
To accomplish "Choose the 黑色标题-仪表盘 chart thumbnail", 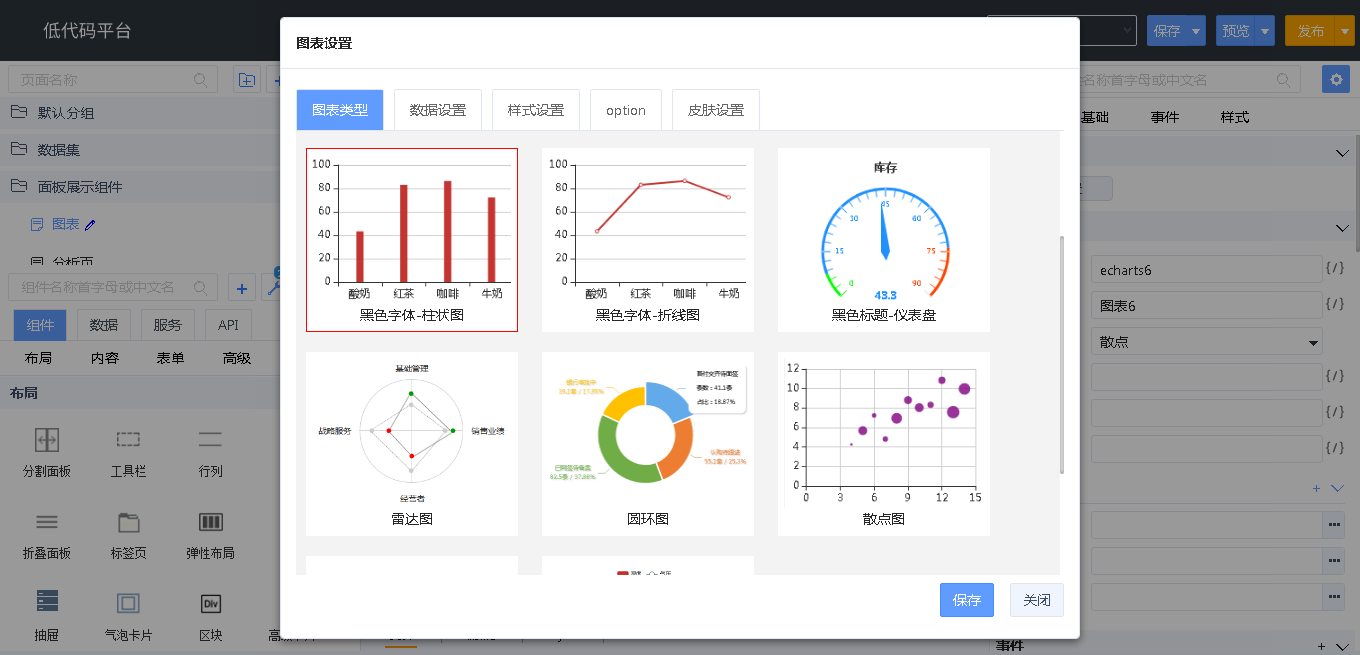I will 884,240.
